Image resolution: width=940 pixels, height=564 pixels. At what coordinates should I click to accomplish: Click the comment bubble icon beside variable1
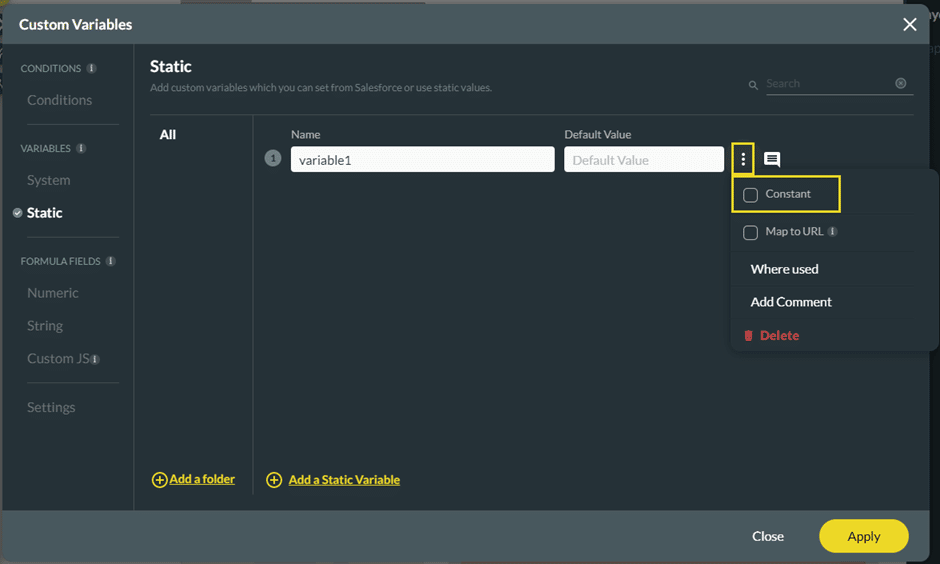pyautogui.click(x=772, y=160)
